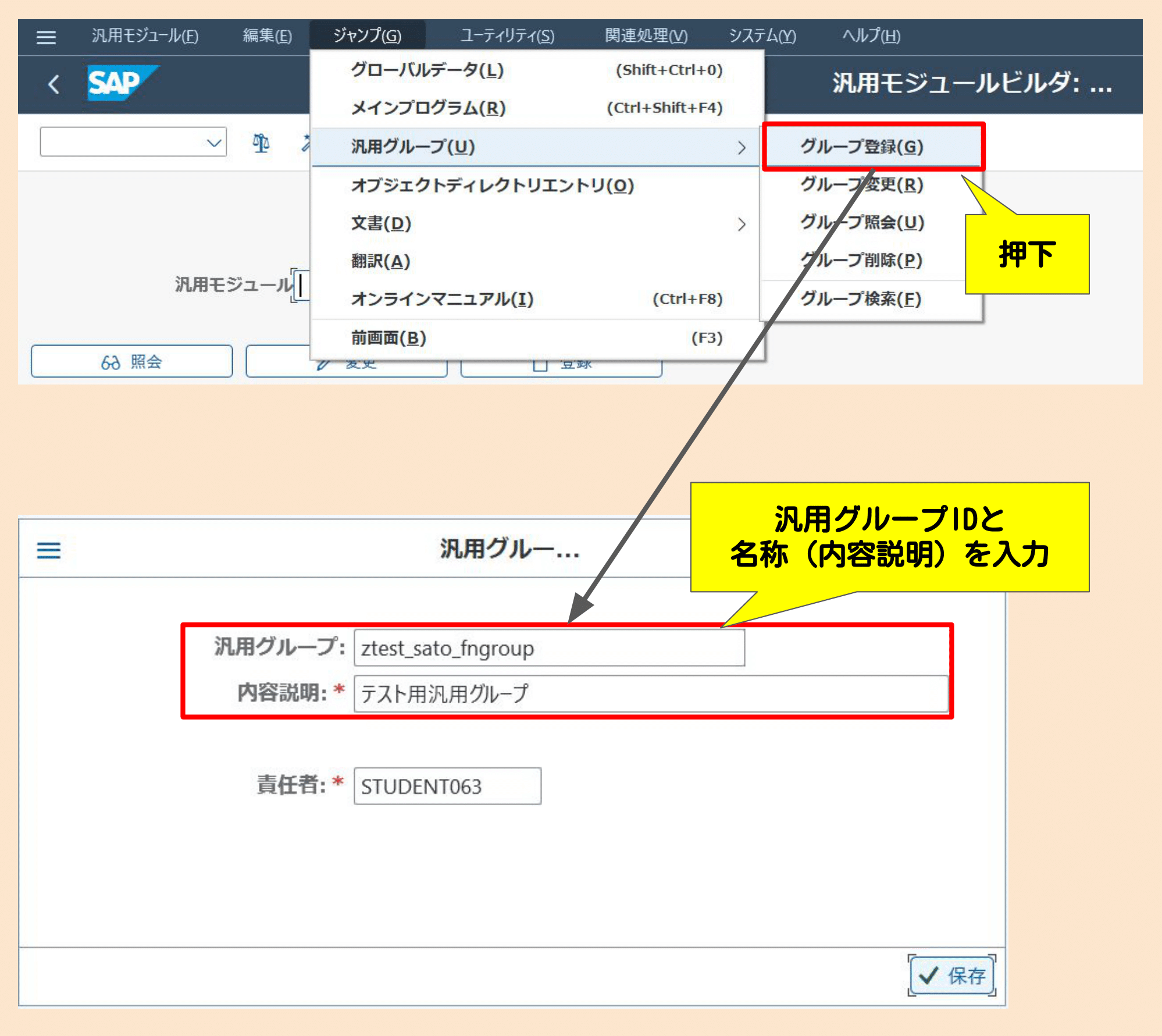
Task: Select グローバルデータ(L) in the menu
Action: point(426,70)
